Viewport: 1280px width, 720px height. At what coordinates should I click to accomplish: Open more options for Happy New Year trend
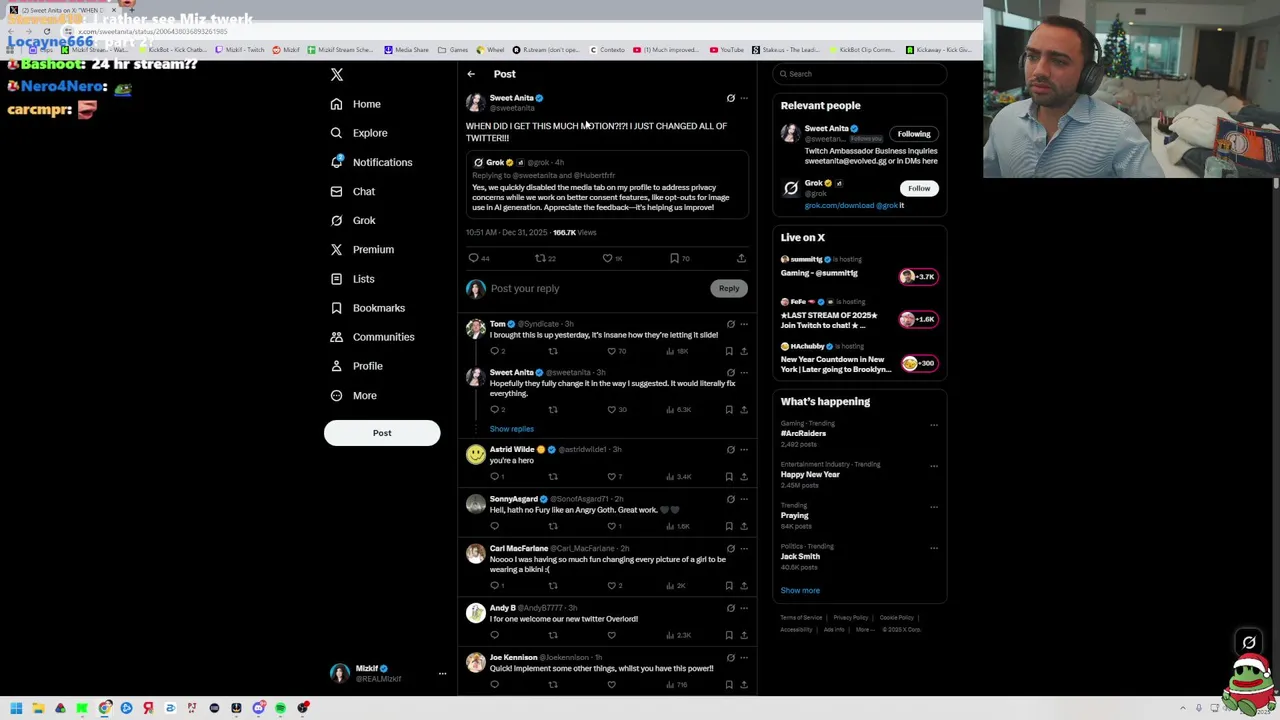[x=934, y=466]
